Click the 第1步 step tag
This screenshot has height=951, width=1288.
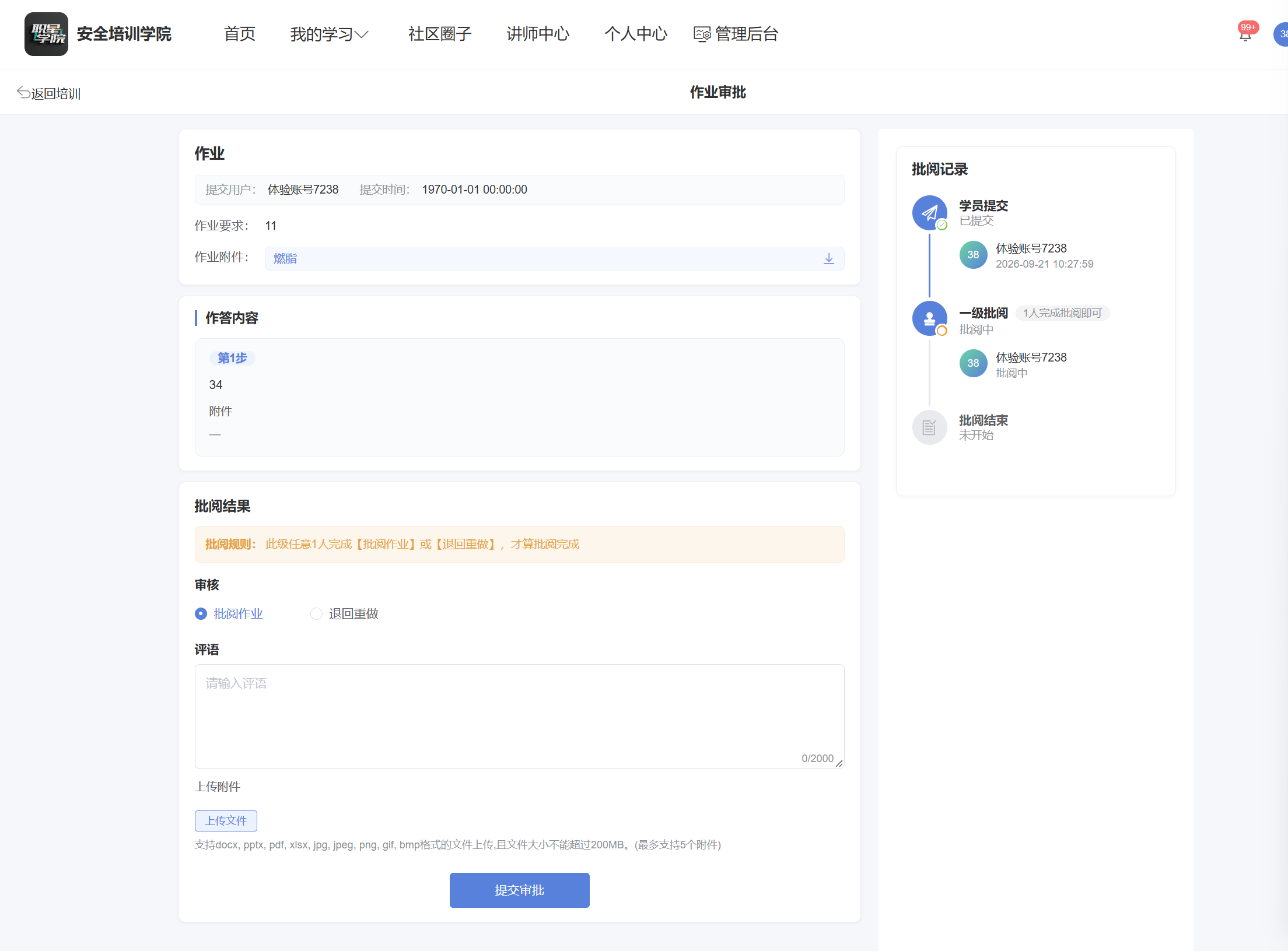point(232,358)
